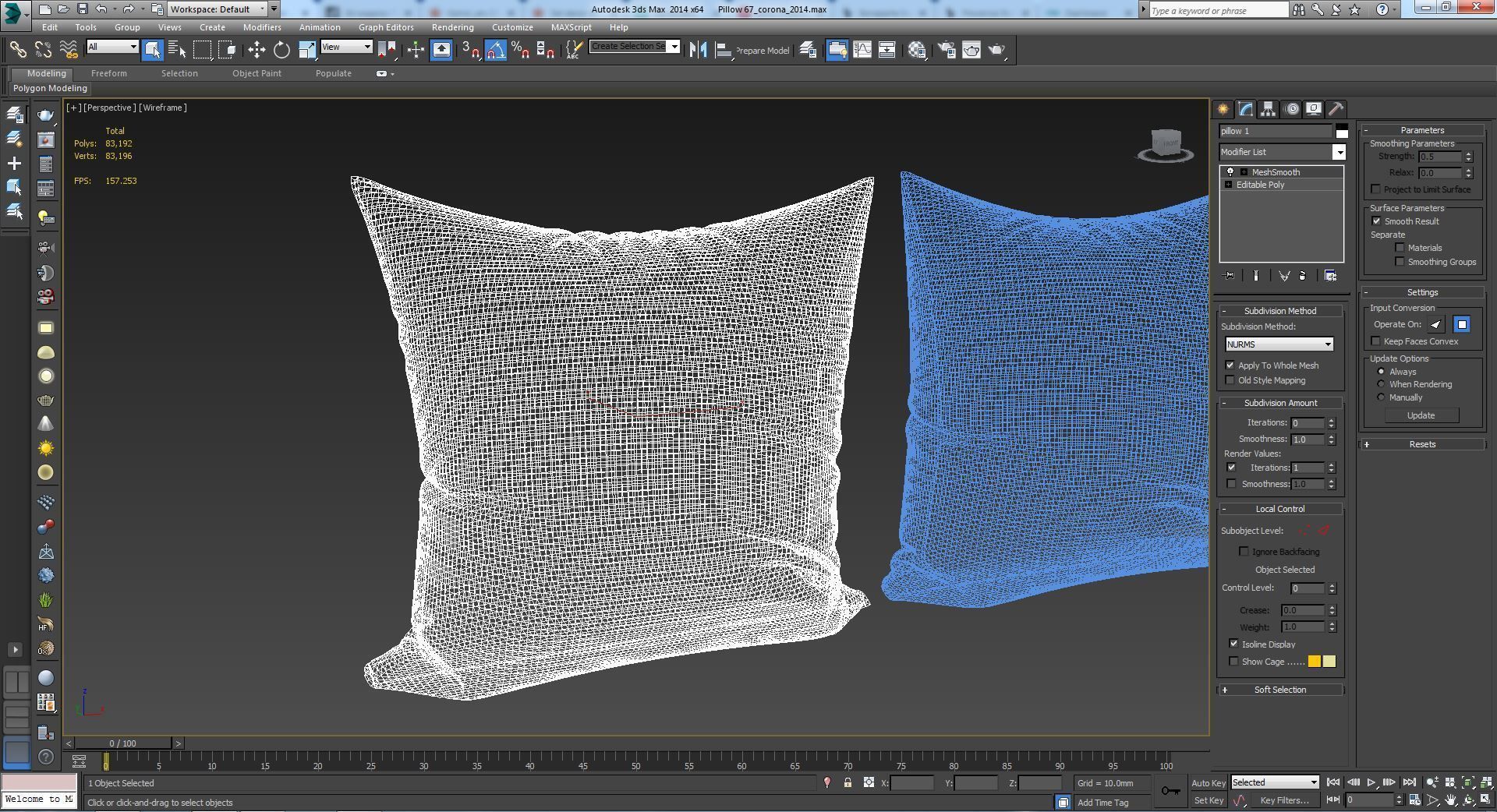The image size is (1497, 812).
Task: Open the Rendering menu
Action: click(452, 27)
